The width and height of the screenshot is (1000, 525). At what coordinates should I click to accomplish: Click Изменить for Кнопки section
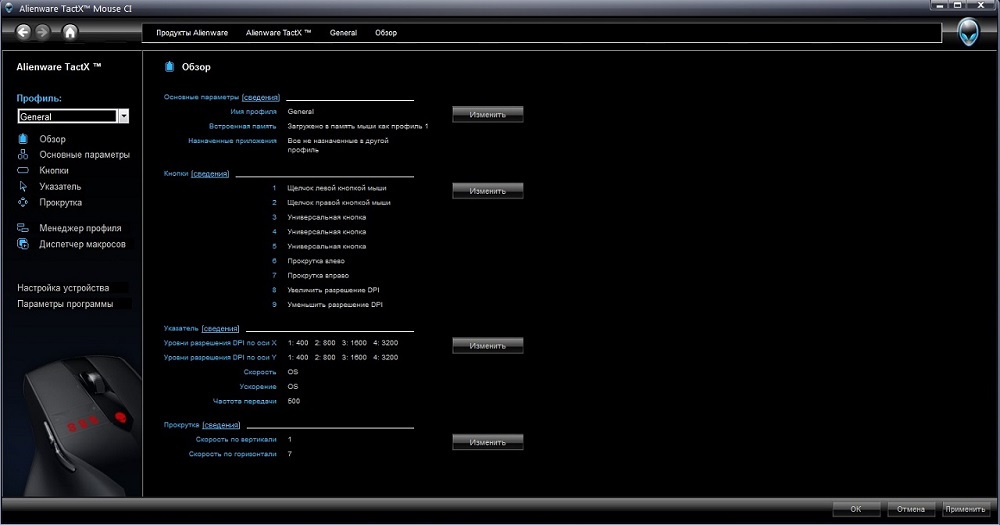(x=488, y=191)
